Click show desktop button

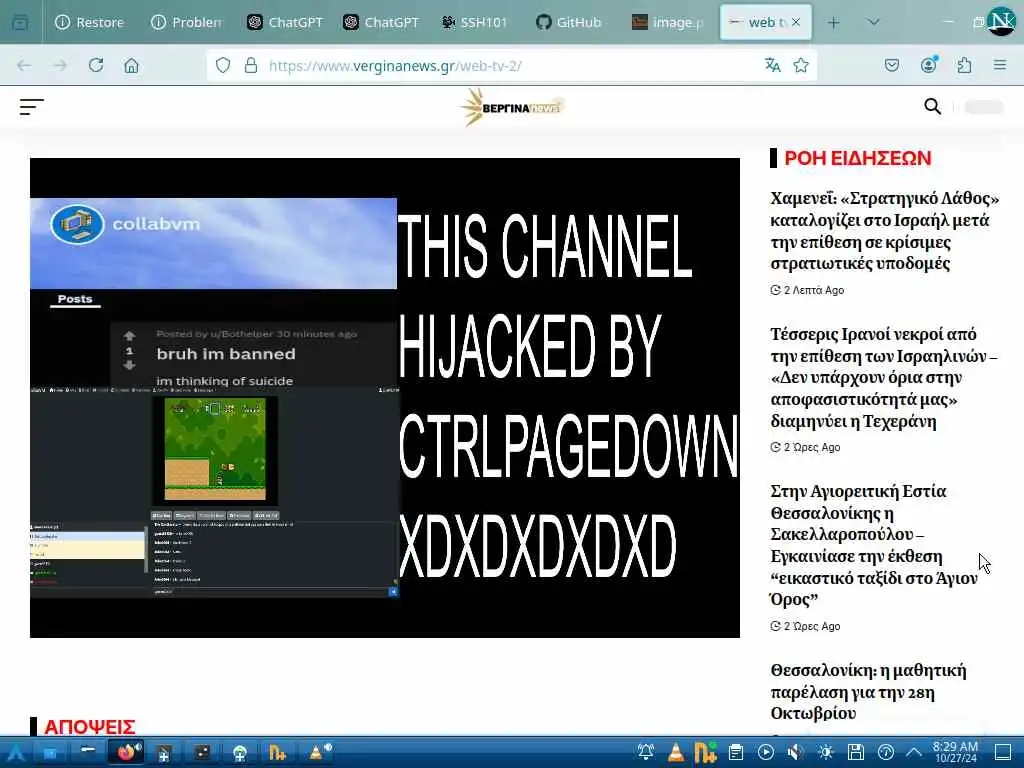[1002, 752]
